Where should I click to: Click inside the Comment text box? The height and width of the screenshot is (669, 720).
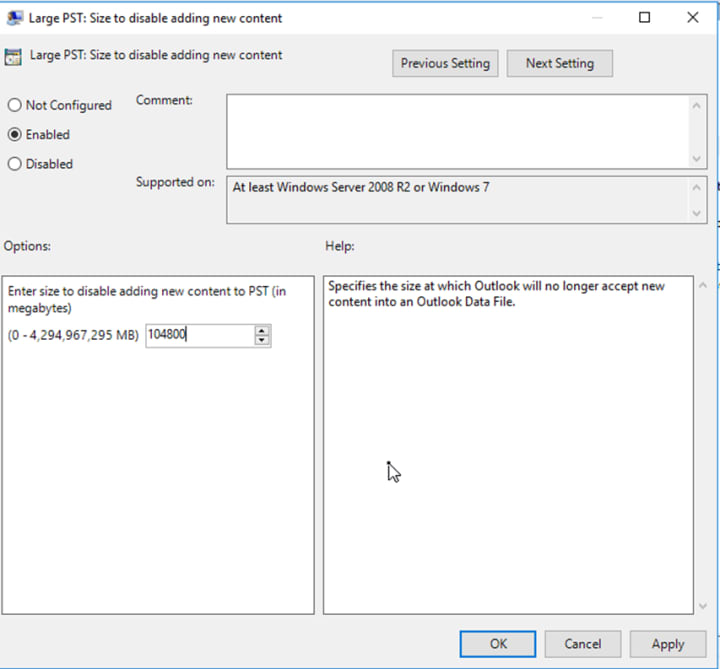pos(457,132)
